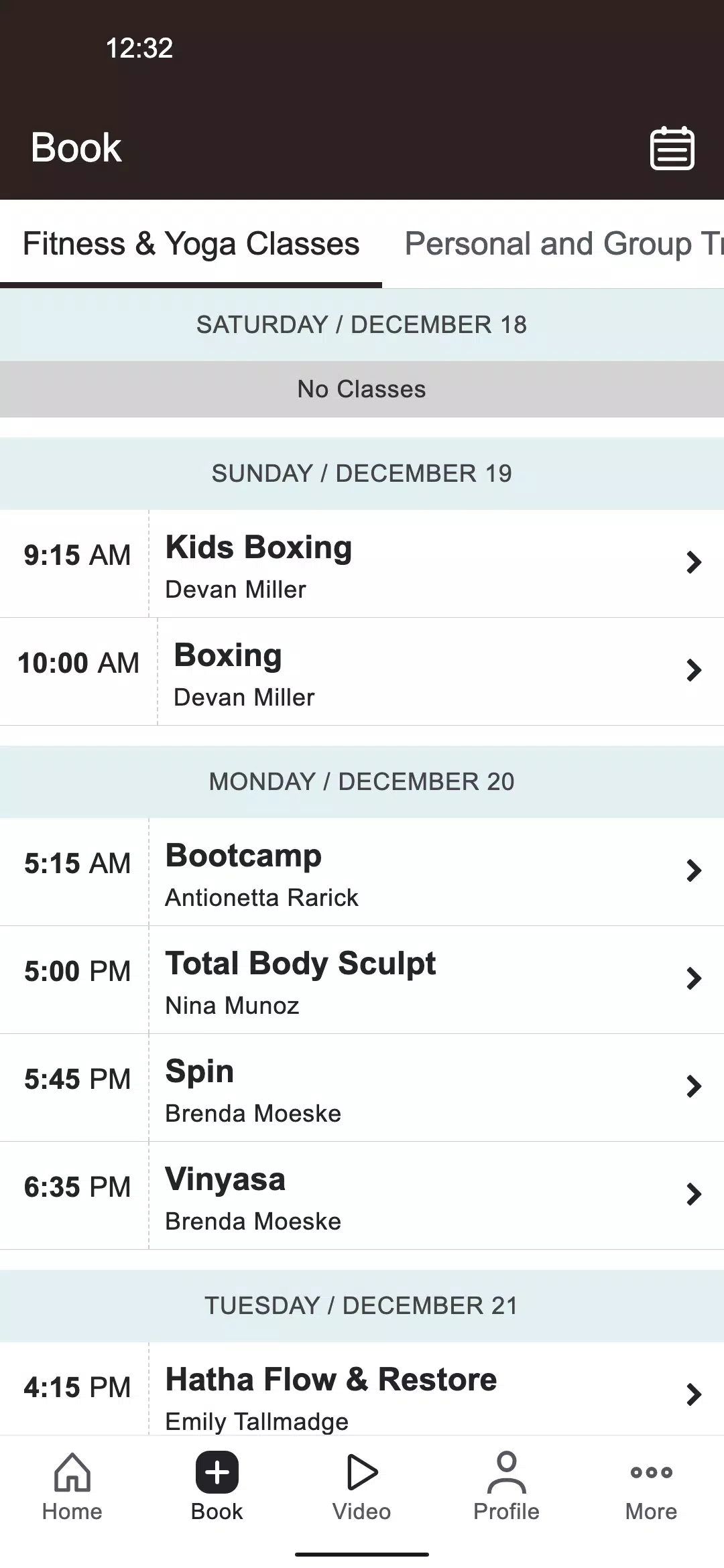Tap the Home icon in bottom navigation

[x=72, y=1472]
